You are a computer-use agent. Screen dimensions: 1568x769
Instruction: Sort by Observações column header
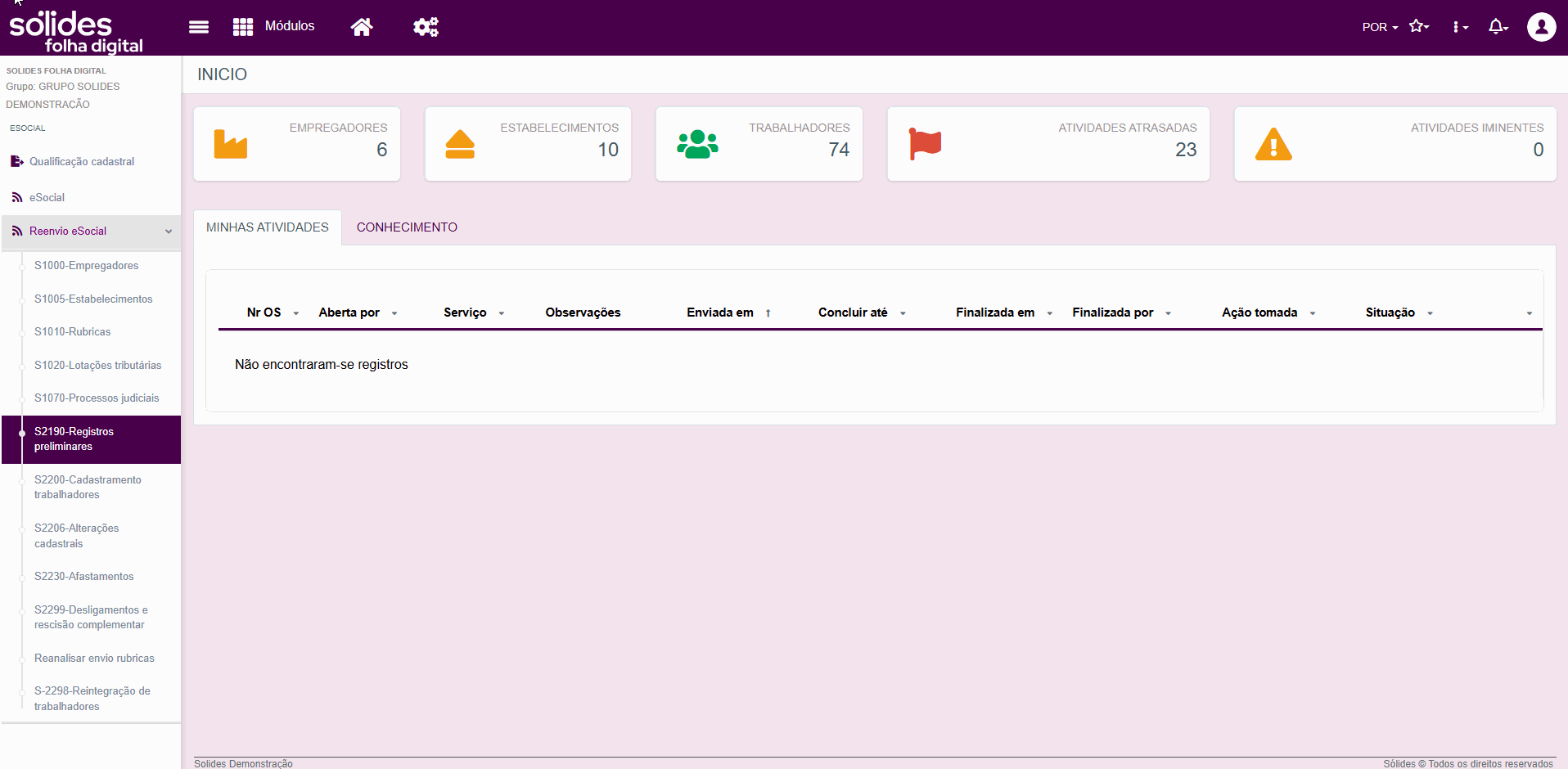(583, 313)
